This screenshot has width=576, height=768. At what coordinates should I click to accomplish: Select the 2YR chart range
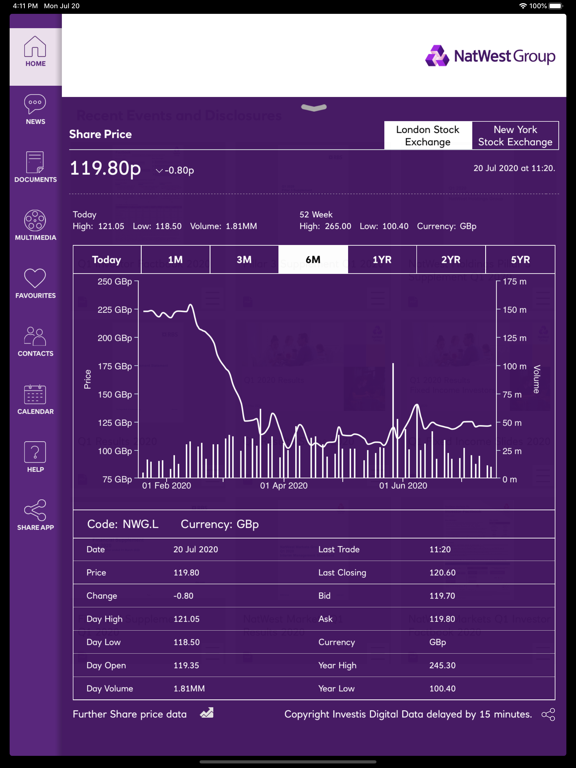(451, 260)
